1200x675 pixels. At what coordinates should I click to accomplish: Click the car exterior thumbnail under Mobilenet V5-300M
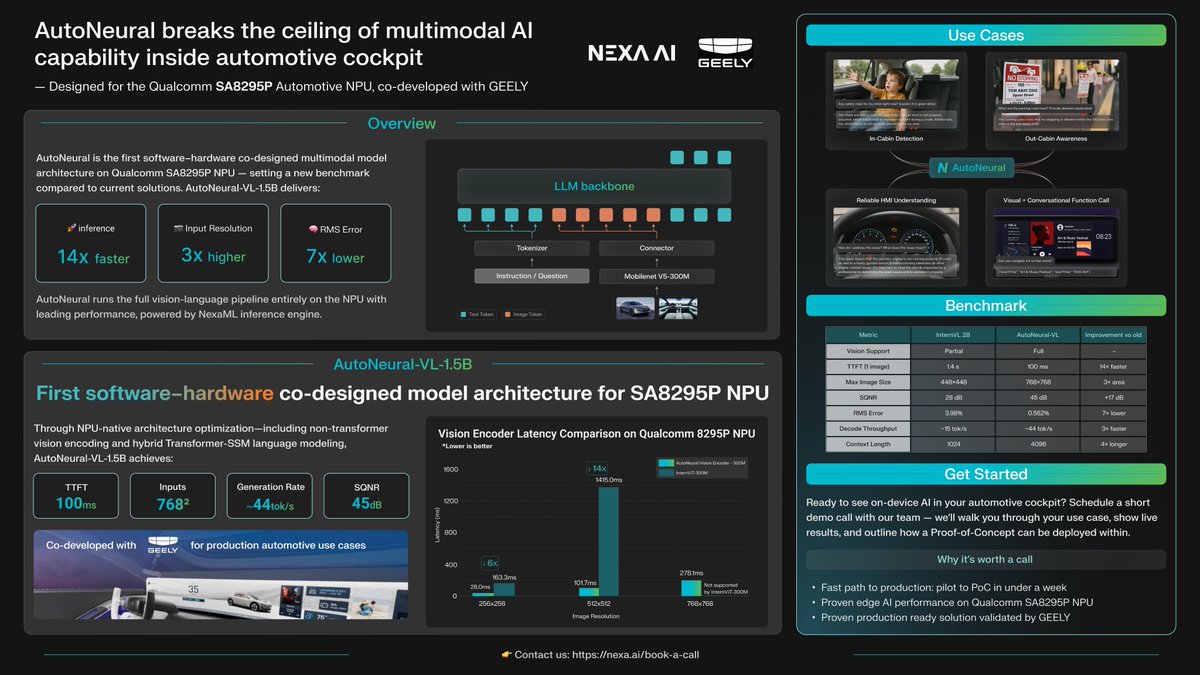click(636, 307)
